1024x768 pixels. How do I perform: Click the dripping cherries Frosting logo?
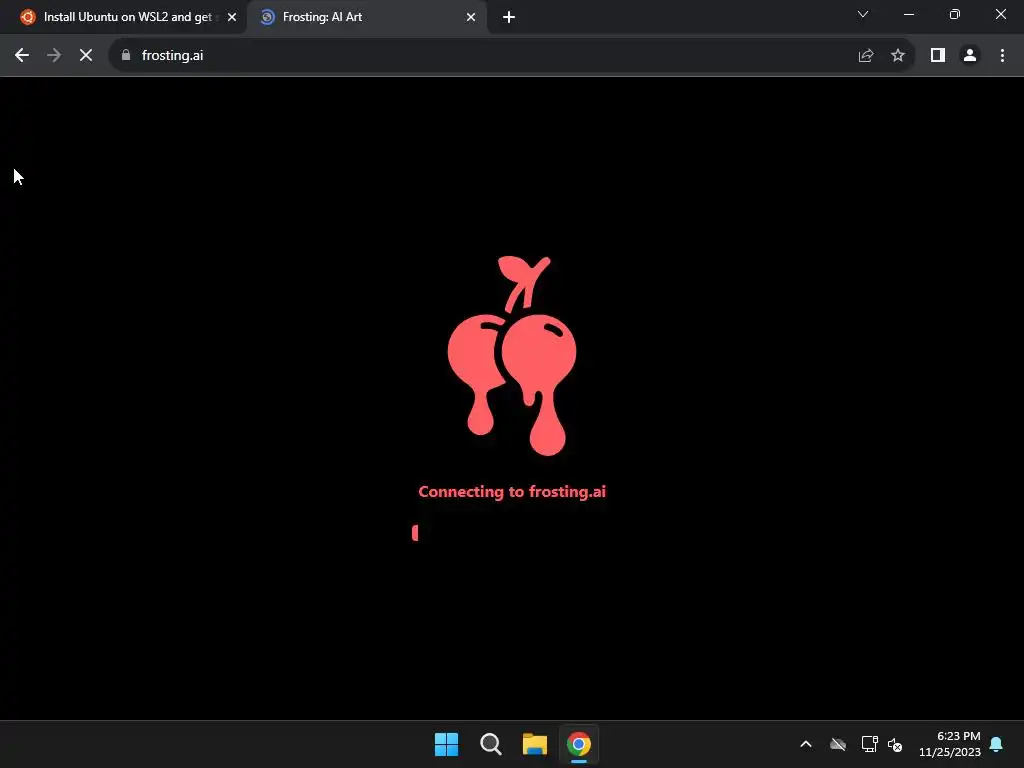pos(512,356)
